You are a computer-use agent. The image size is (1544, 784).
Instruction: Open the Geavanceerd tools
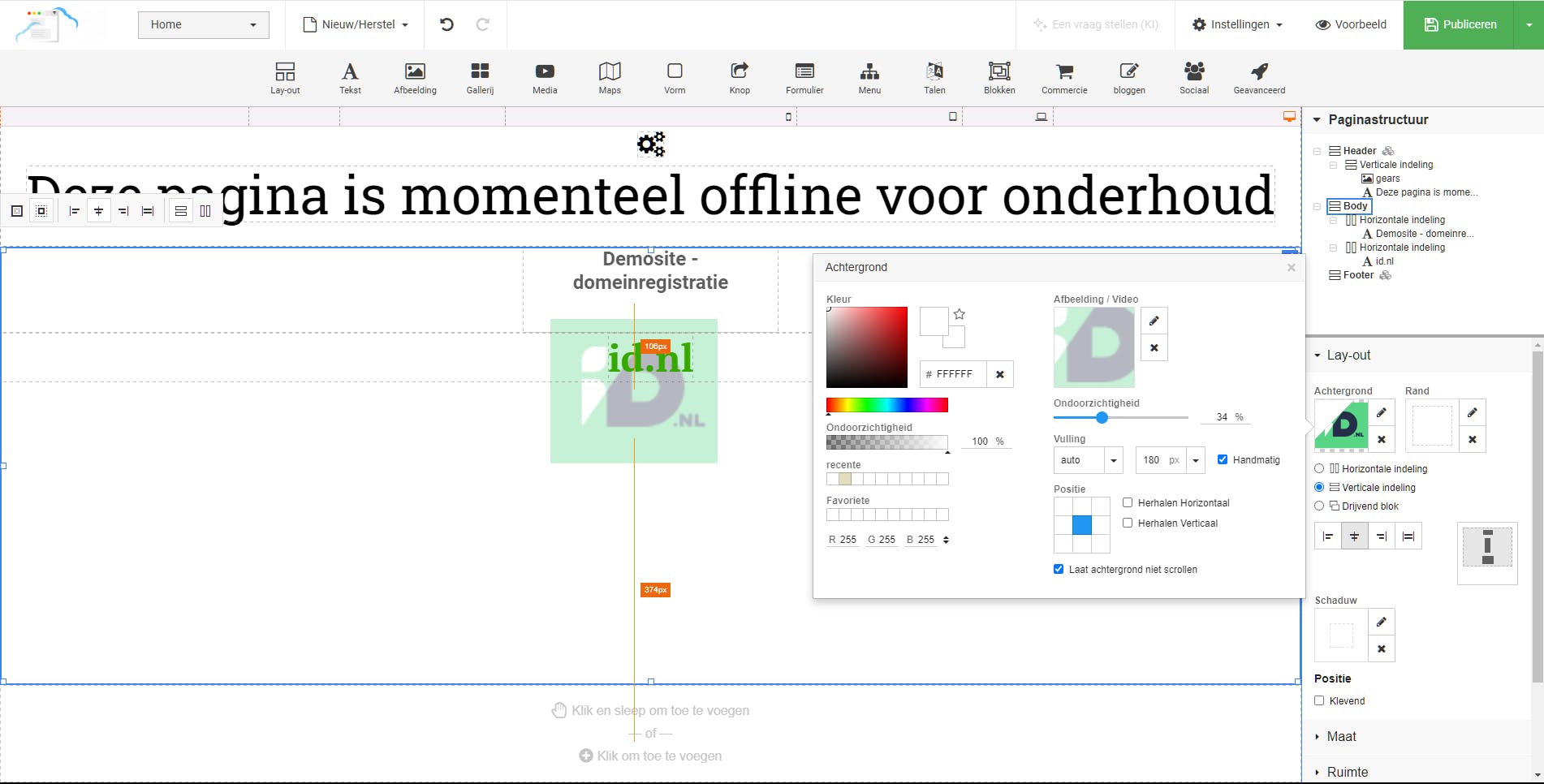pos(1259,78)
